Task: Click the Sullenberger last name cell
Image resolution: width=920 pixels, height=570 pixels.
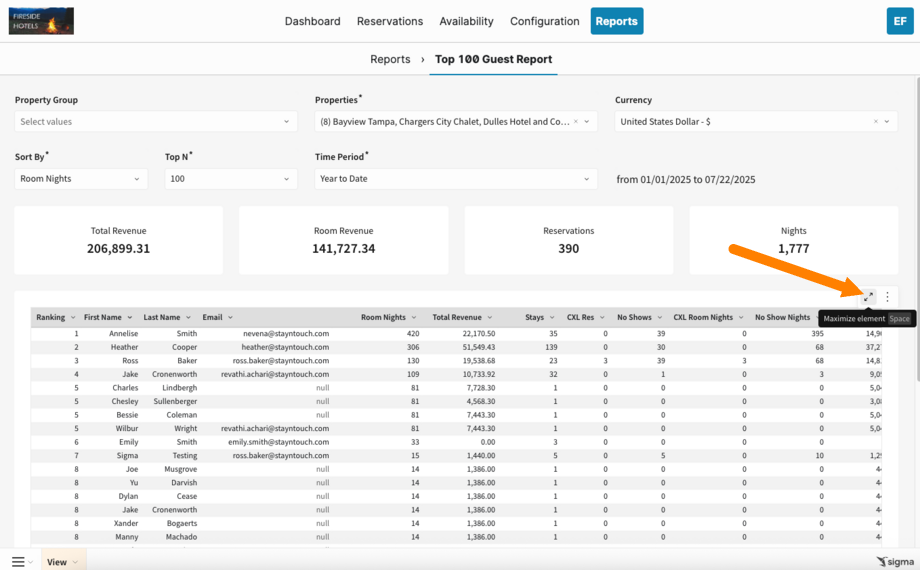Action: [x=175, y=402]
